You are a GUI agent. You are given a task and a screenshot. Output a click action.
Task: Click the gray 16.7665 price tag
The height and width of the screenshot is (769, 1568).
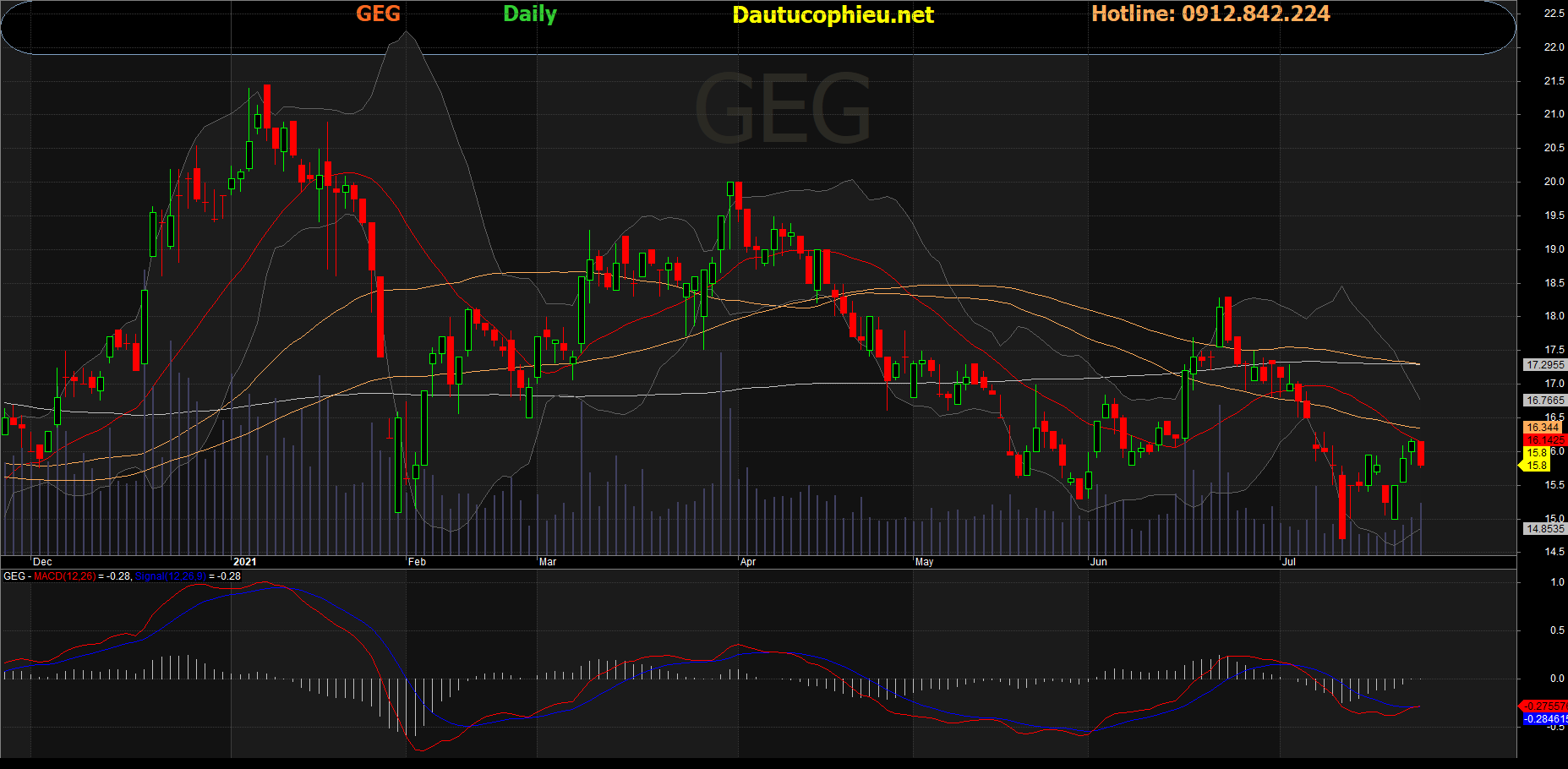pos(1544,401)
